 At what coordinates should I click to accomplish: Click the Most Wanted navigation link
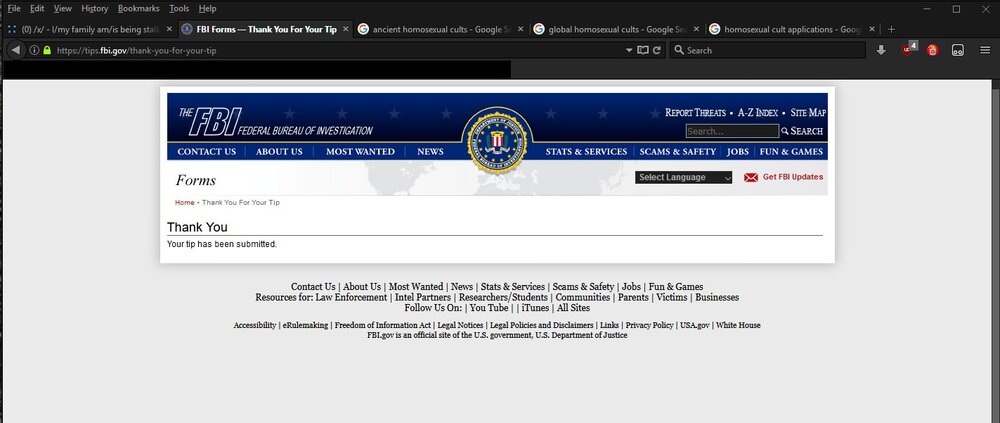coord(360,151)
